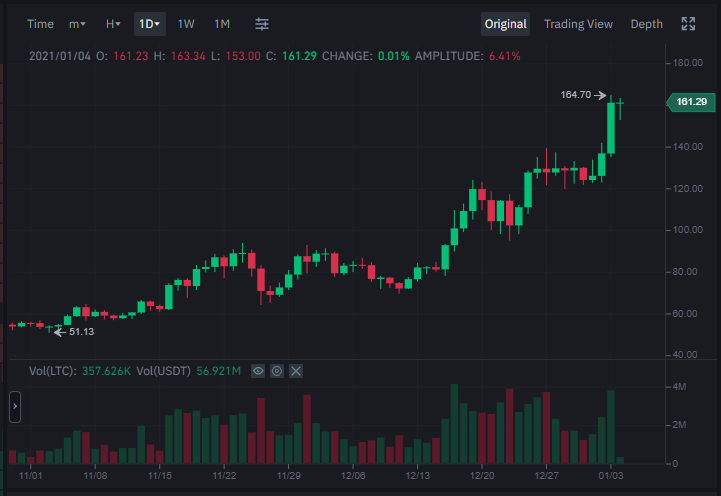This screenshot has height=496, width=721.
Task: Select the 1W timeframe
Action: click(186, 24)
